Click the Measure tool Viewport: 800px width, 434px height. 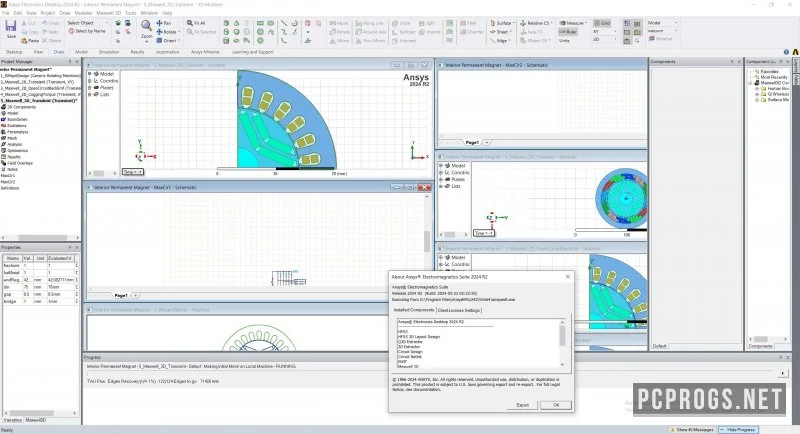[572, 23]
